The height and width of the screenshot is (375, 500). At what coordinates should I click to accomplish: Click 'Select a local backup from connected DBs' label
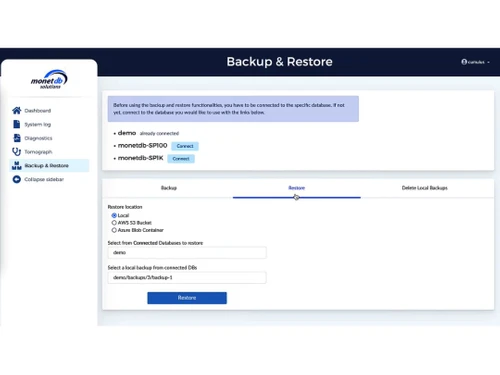click(152, 268)
